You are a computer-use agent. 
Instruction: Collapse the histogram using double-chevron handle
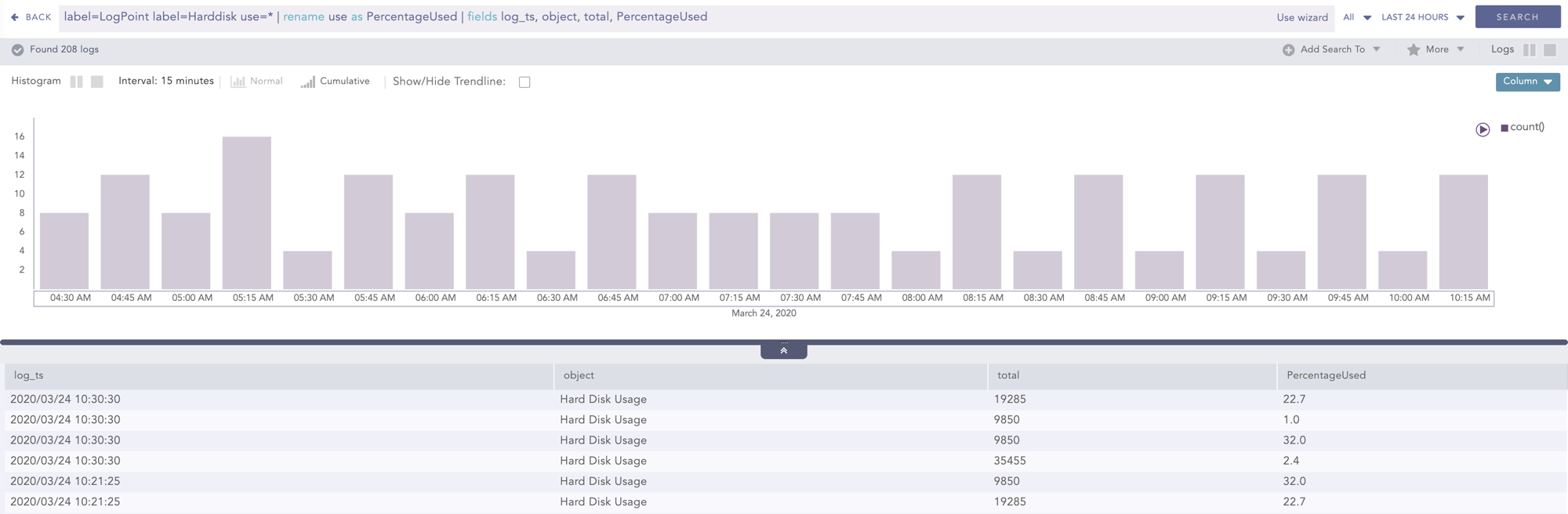point(783,351)
